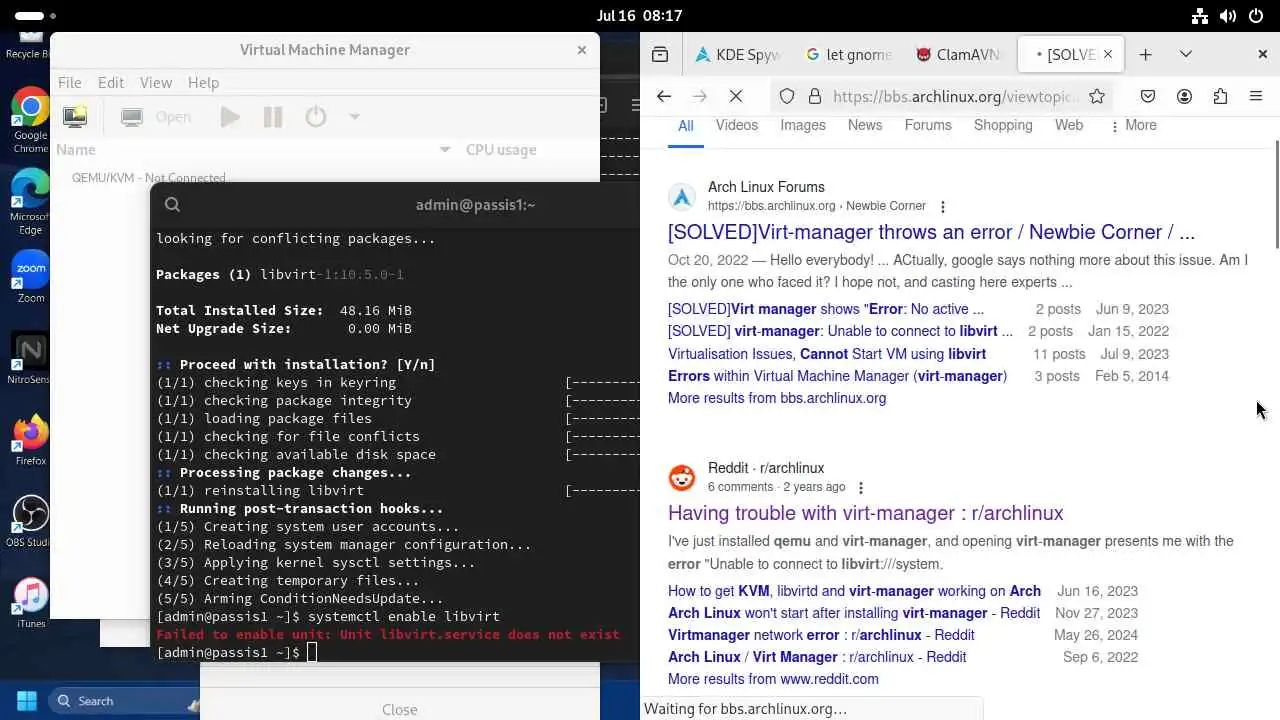
Task: Open the Help menu in Virtual Machine Manager
Action: point(203,82)
